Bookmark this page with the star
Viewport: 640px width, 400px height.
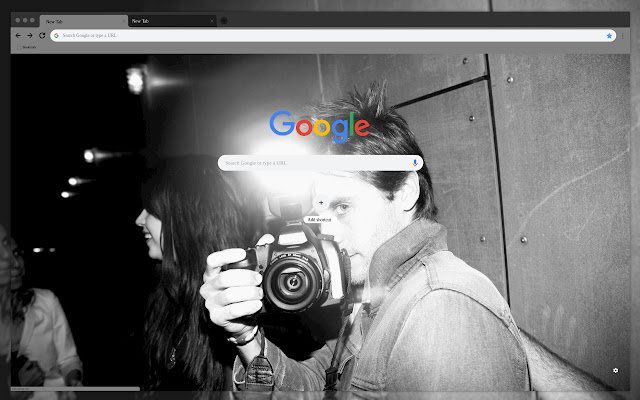[x=609, y=36]
